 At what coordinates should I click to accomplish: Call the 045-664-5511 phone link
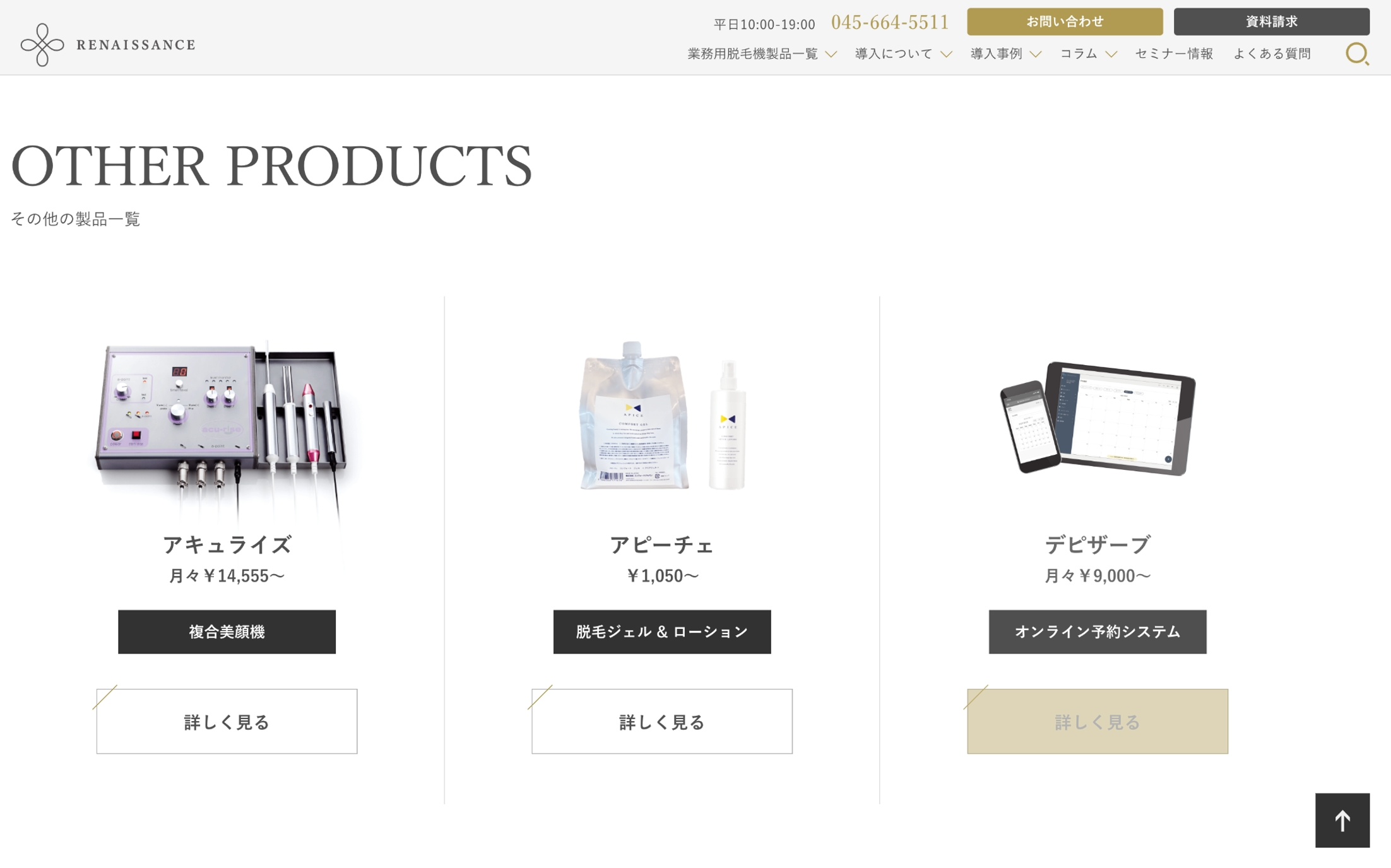[890, 23]
